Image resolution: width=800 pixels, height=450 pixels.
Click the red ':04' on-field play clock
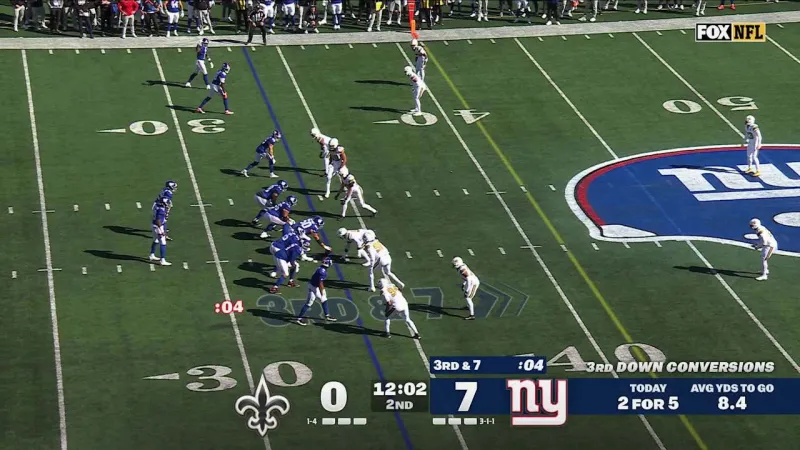point(229,307)
